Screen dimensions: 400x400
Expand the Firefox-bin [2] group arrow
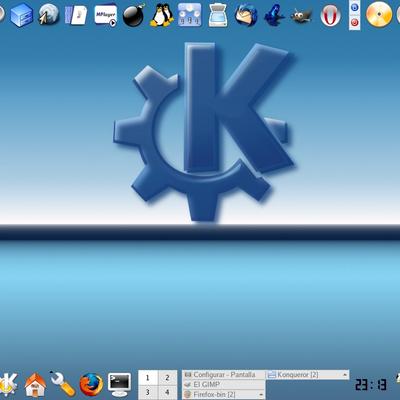coord(261,394)
